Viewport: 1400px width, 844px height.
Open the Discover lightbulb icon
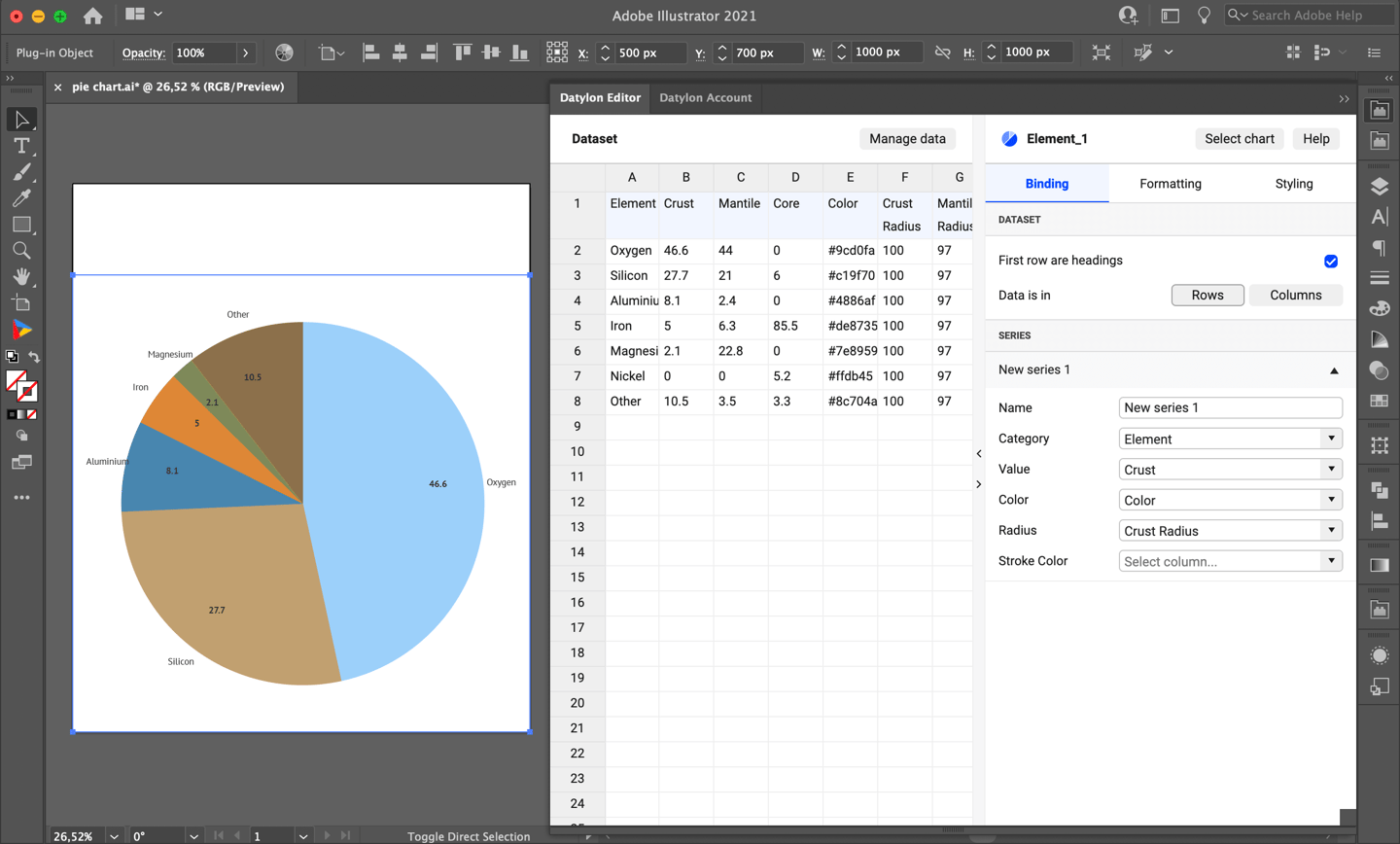tap(1204, 16)
